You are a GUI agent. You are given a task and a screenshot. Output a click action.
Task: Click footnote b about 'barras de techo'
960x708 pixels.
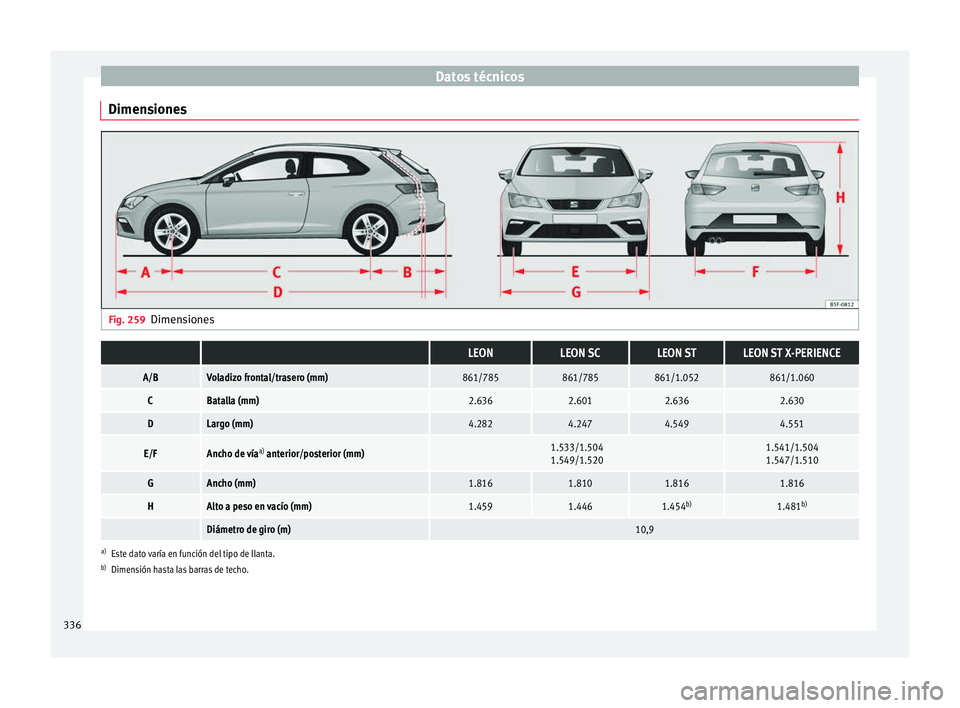coord(175,570)
